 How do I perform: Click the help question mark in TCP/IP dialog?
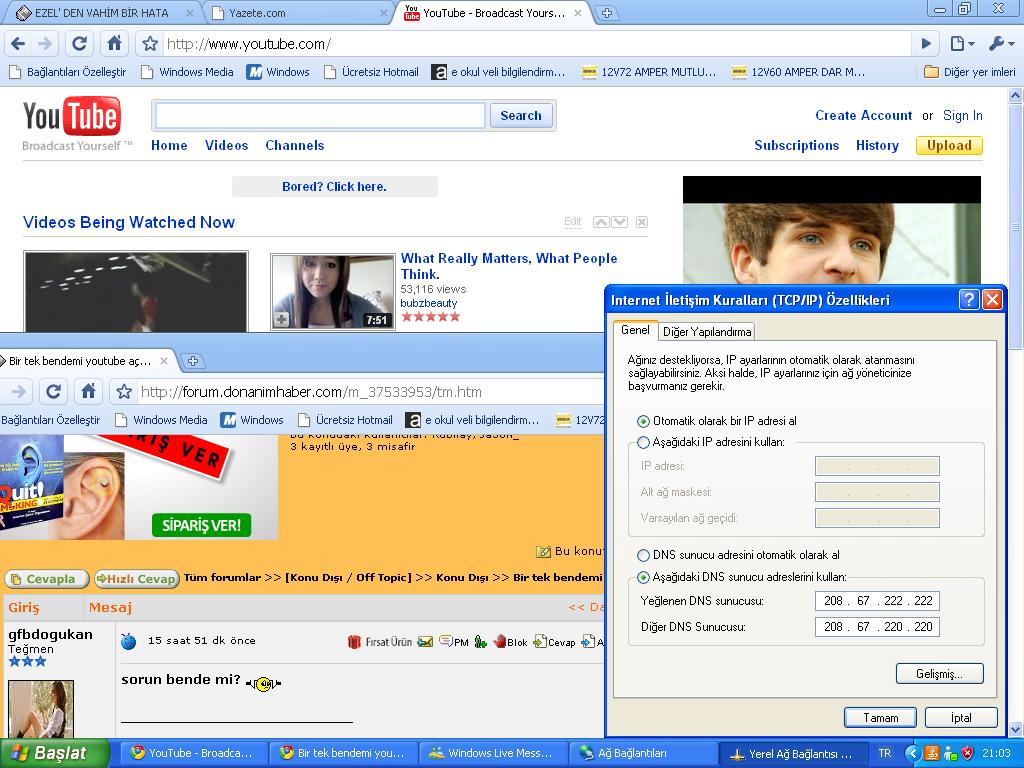click(x=968, y=300)
